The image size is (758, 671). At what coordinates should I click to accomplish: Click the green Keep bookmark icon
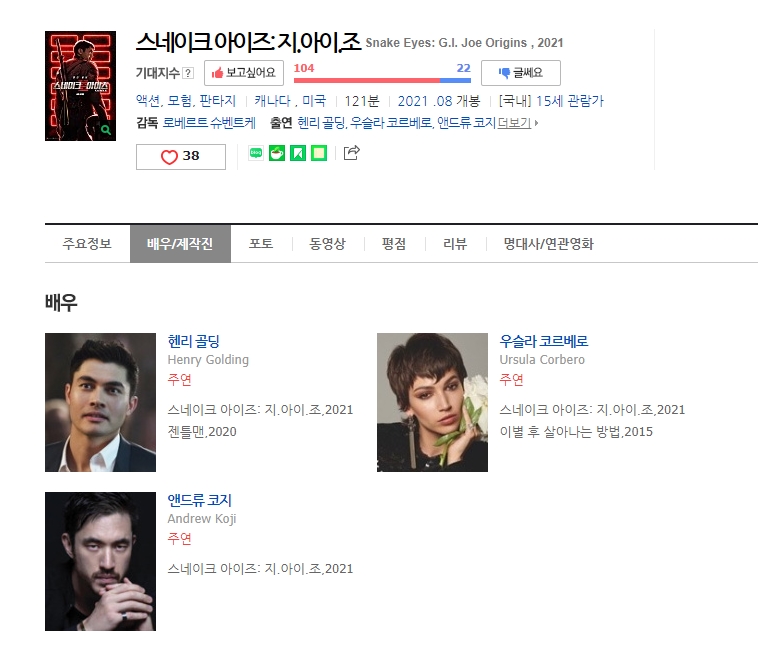(x=298, y=153)
